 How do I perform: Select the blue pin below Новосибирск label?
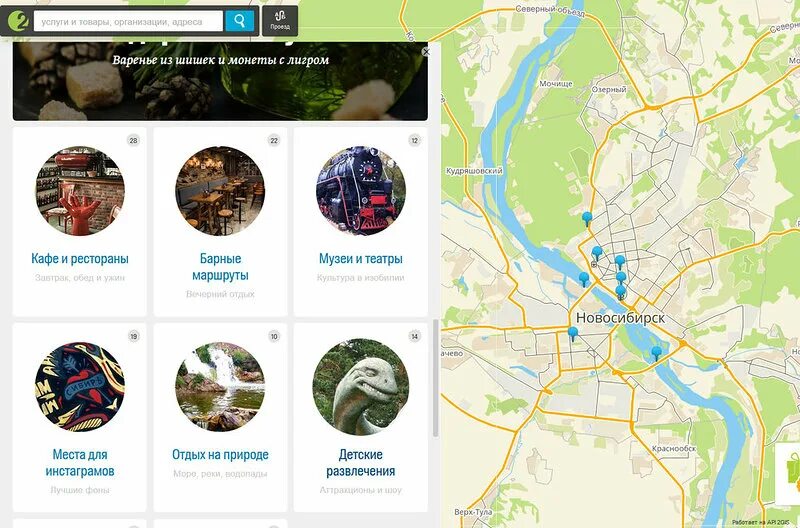[x=573, y=334]
